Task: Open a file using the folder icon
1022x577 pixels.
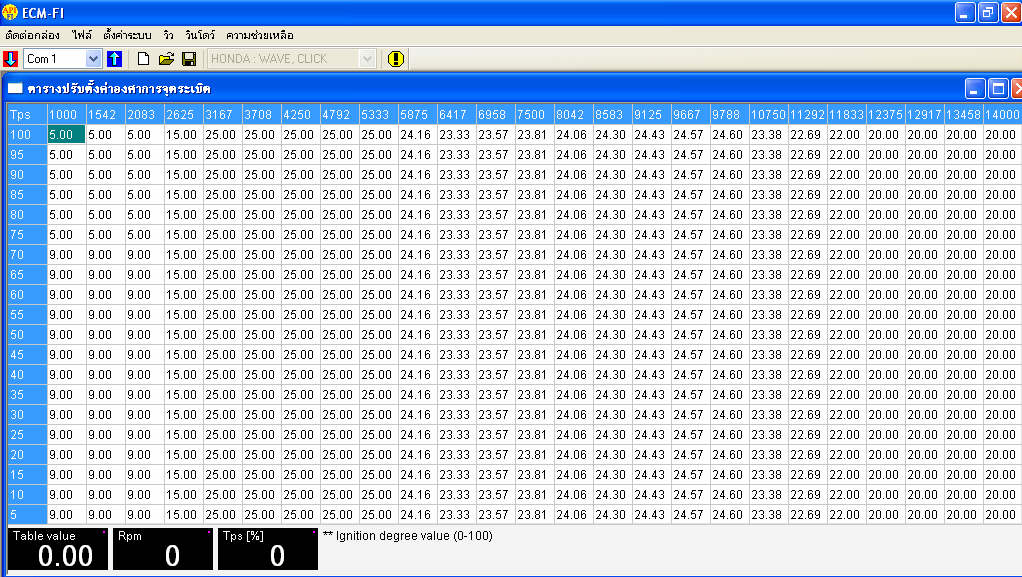Action: pos(166,59)
